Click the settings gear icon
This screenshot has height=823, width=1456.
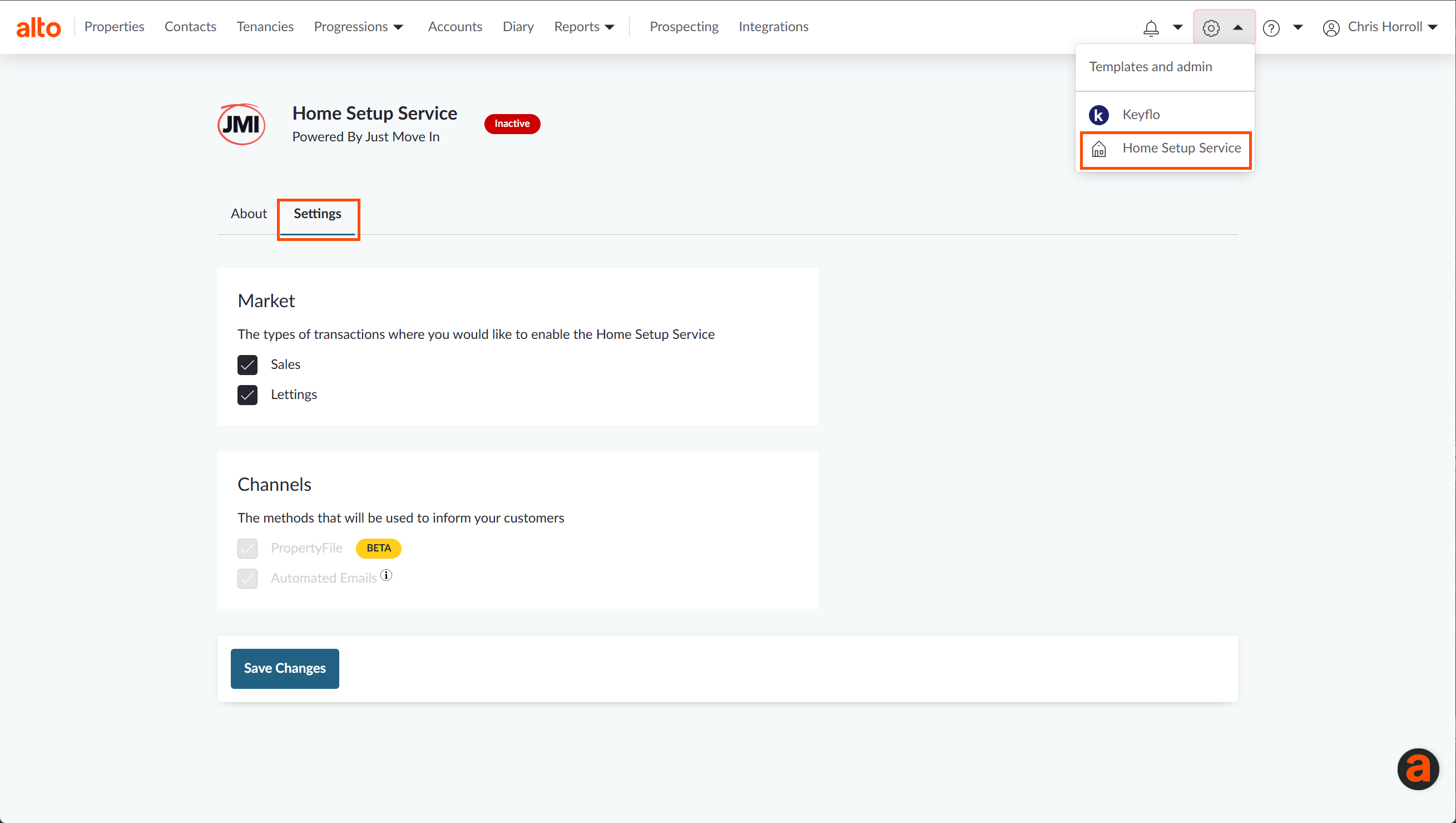point(1211,28)
